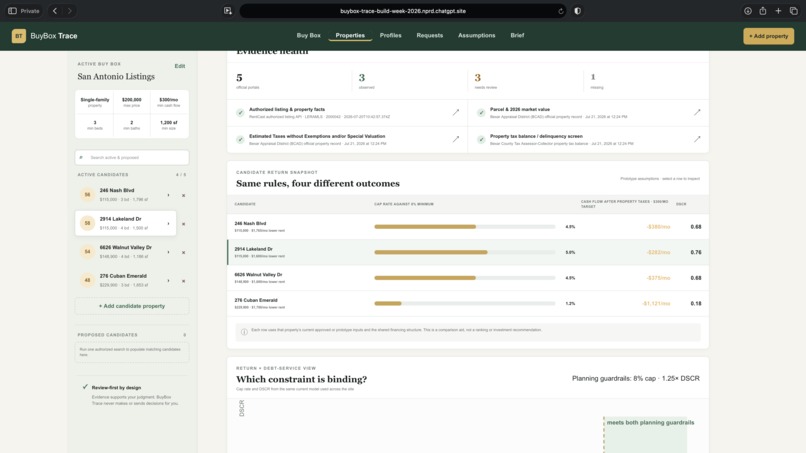Click check icon for Parcel & 2026 market value
Image resolution: width=806 pixels, height=453 pixels.
pyautogui.click(x=481, y=113)
